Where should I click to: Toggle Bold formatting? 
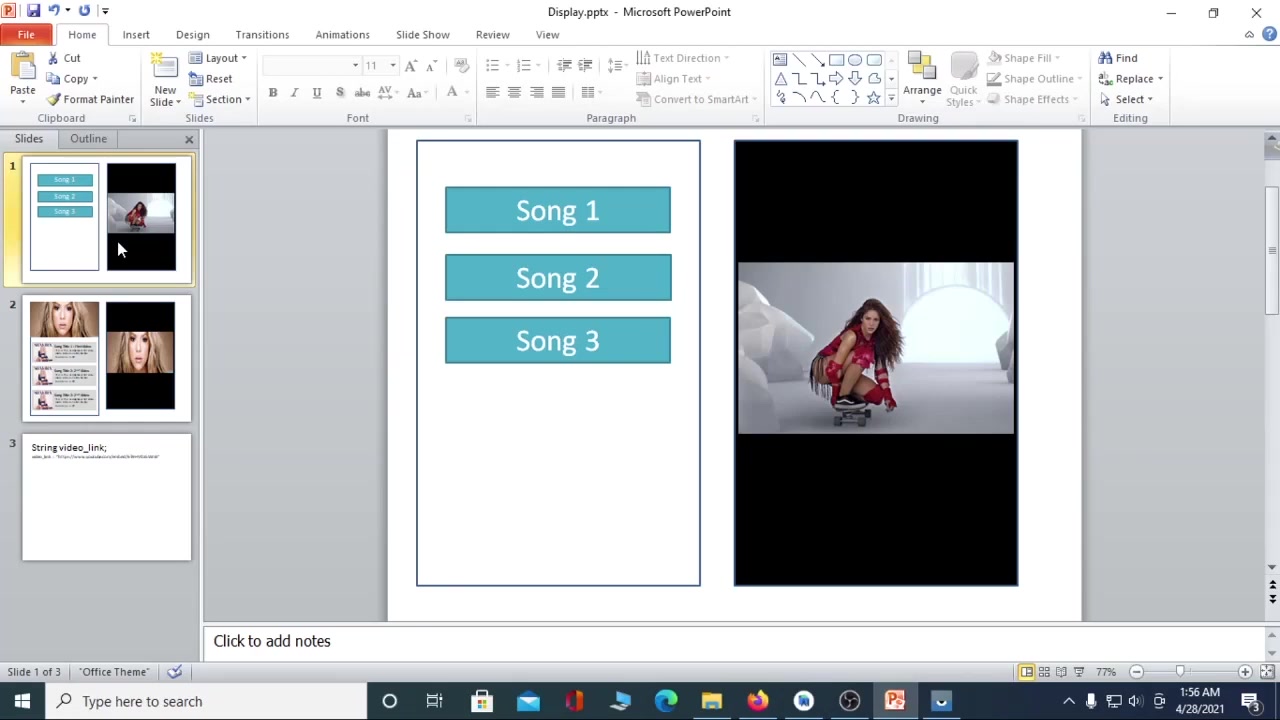273,93
